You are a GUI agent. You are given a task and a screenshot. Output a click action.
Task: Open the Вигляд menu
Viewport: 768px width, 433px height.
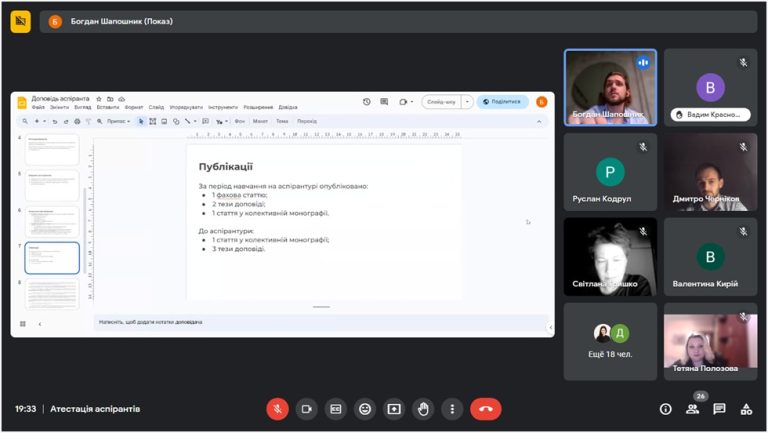click(83, 107)
